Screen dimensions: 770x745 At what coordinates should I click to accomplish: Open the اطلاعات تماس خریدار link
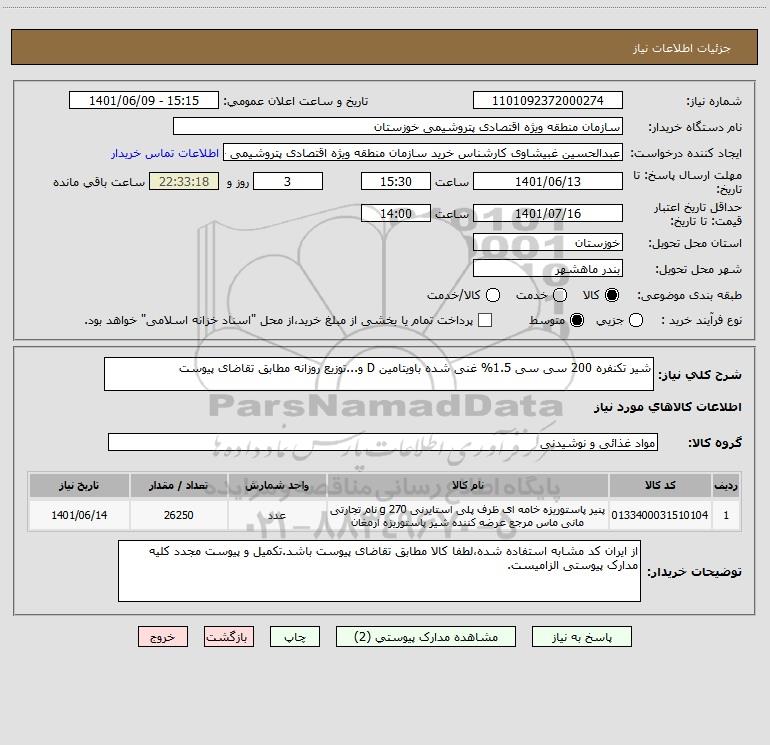click(165, 153)
